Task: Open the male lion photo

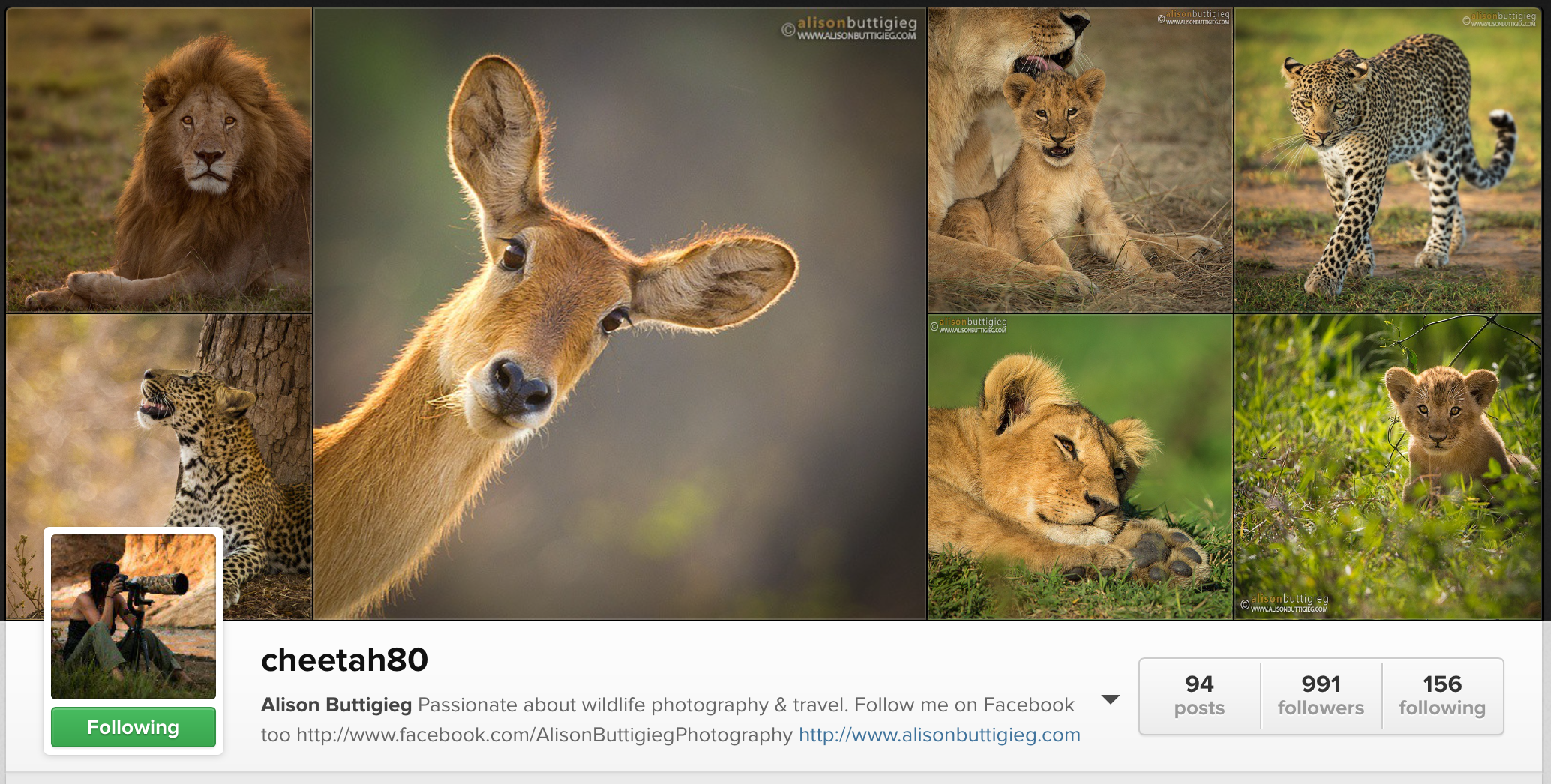Action: [x=159, y=160]
